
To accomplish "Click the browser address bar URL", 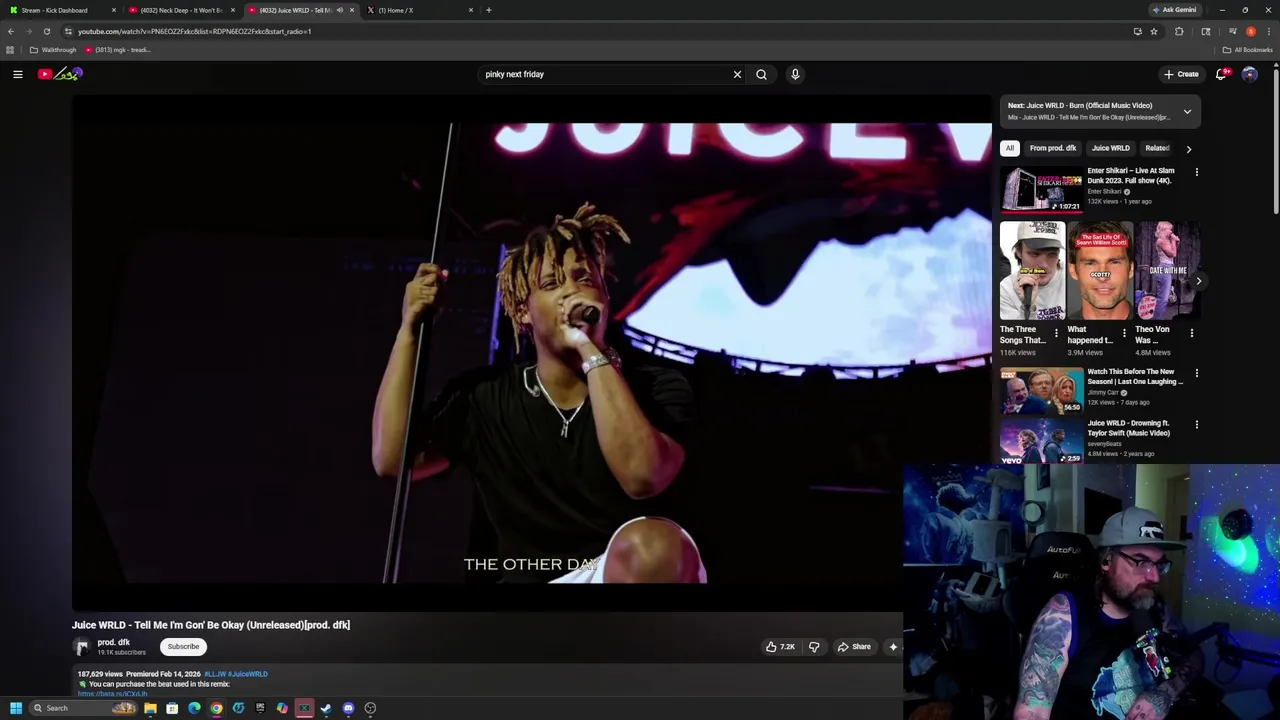I will 195,31.
